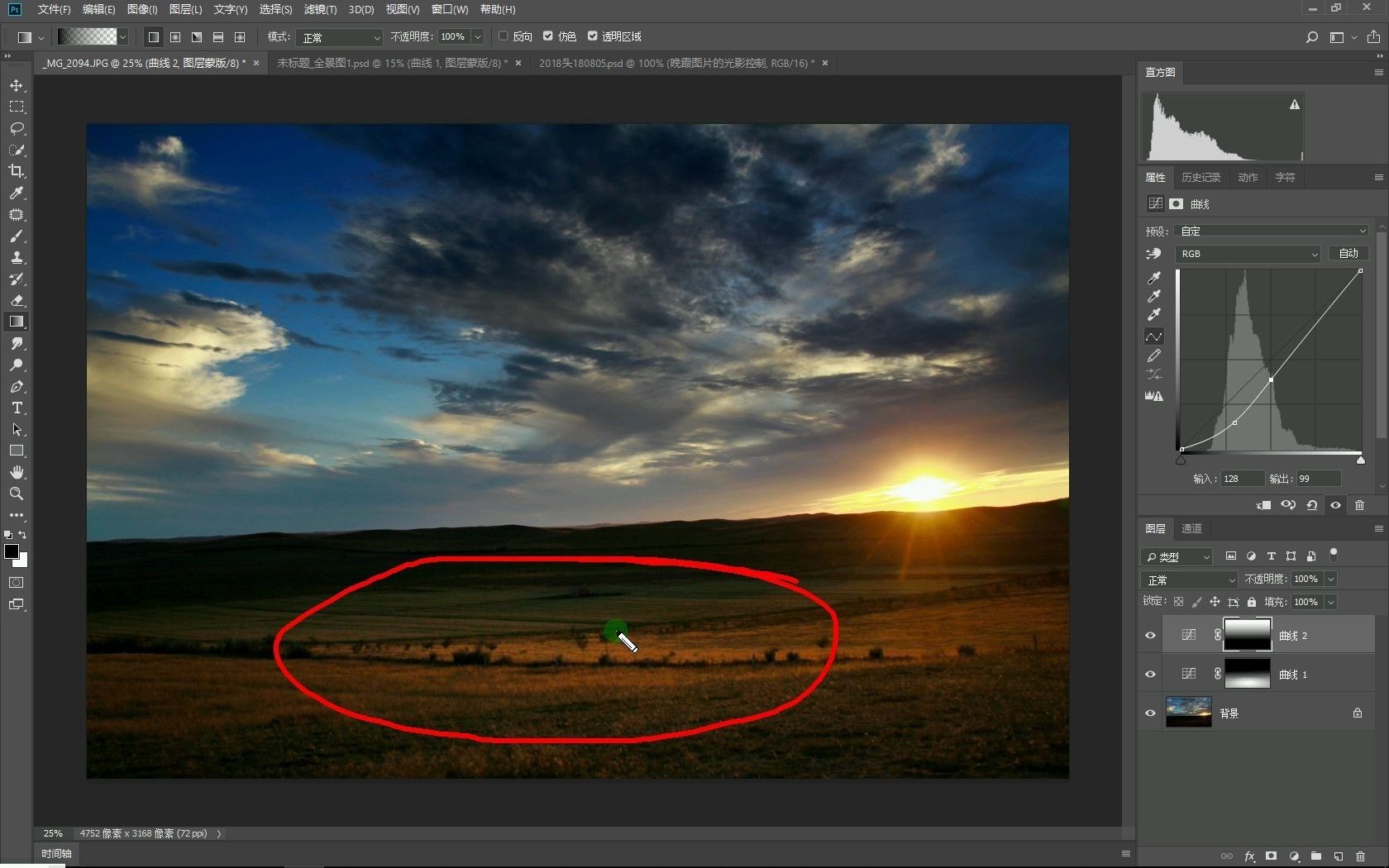Delete the curves adjustment via trash icon
1389x868 pixels.
click(x=1359, y=505)
